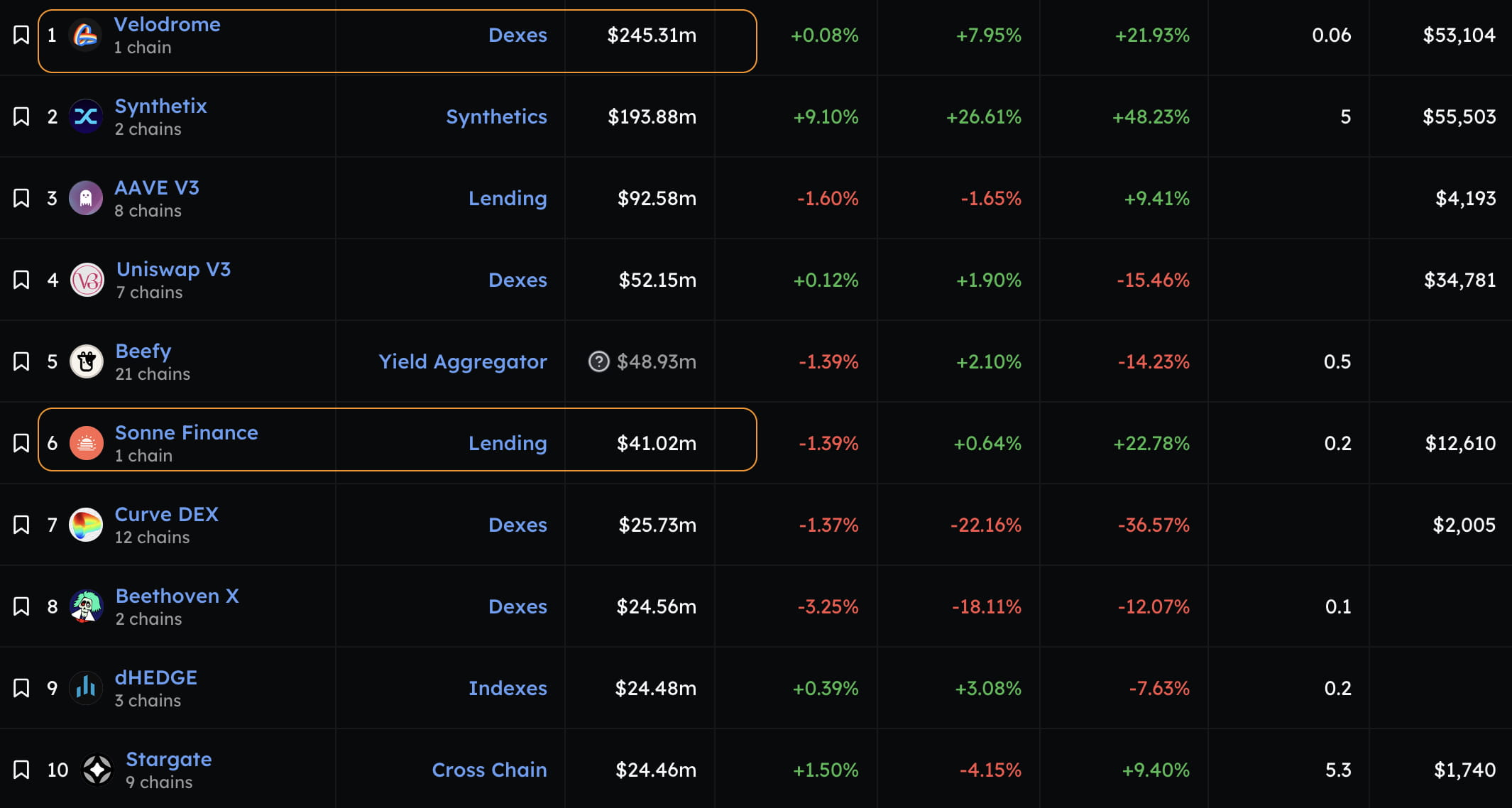The image size is (1512, 808).
Task: Click the question mark beside Beefy TVL
Action: coord(598,361)
